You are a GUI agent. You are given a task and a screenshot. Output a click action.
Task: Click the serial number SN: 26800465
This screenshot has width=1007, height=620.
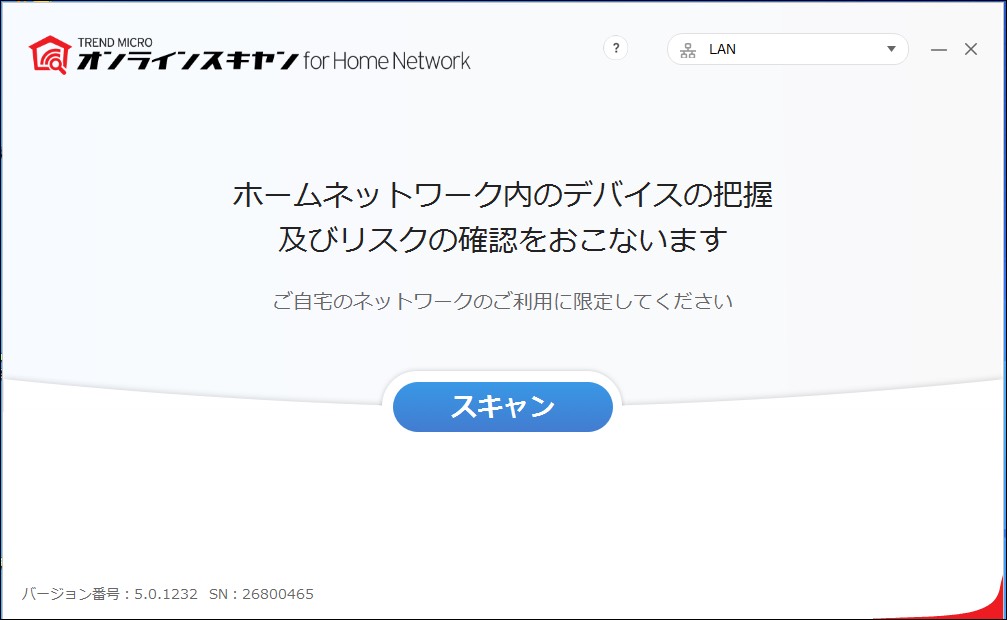261,594
